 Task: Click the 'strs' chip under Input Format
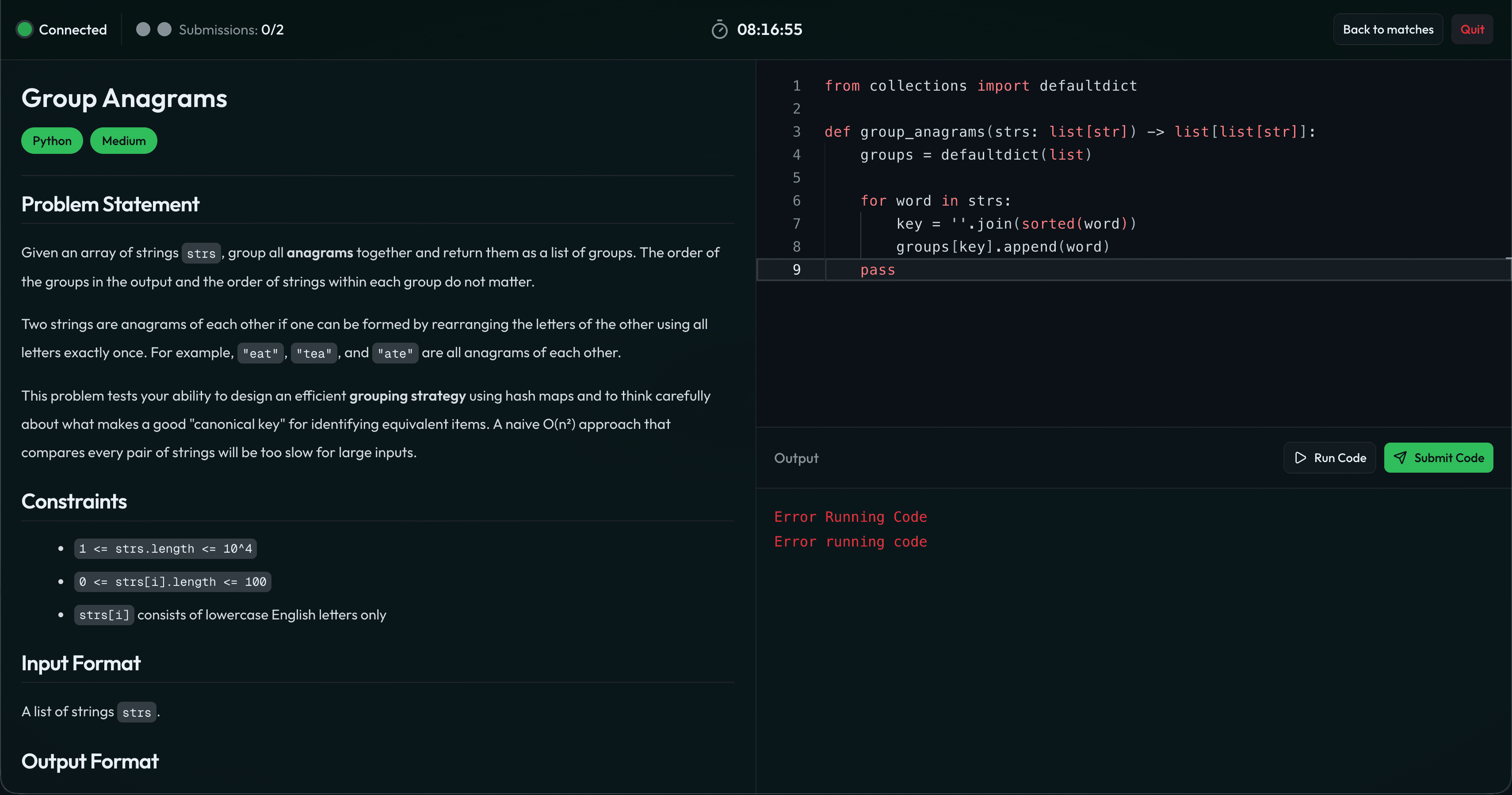137,713
